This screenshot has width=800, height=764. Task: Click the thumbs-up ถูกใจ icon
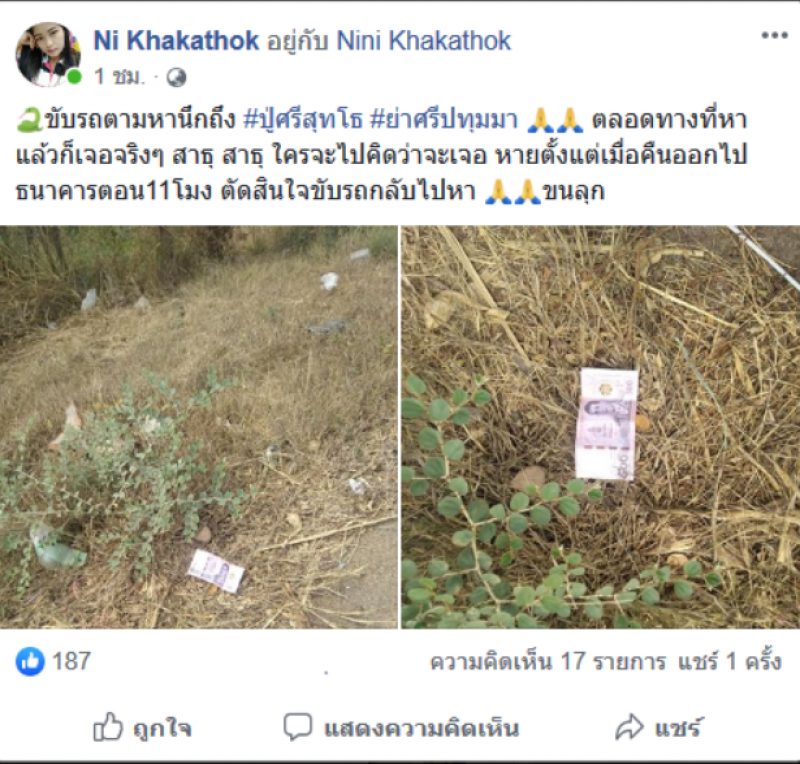click(108, 727)
